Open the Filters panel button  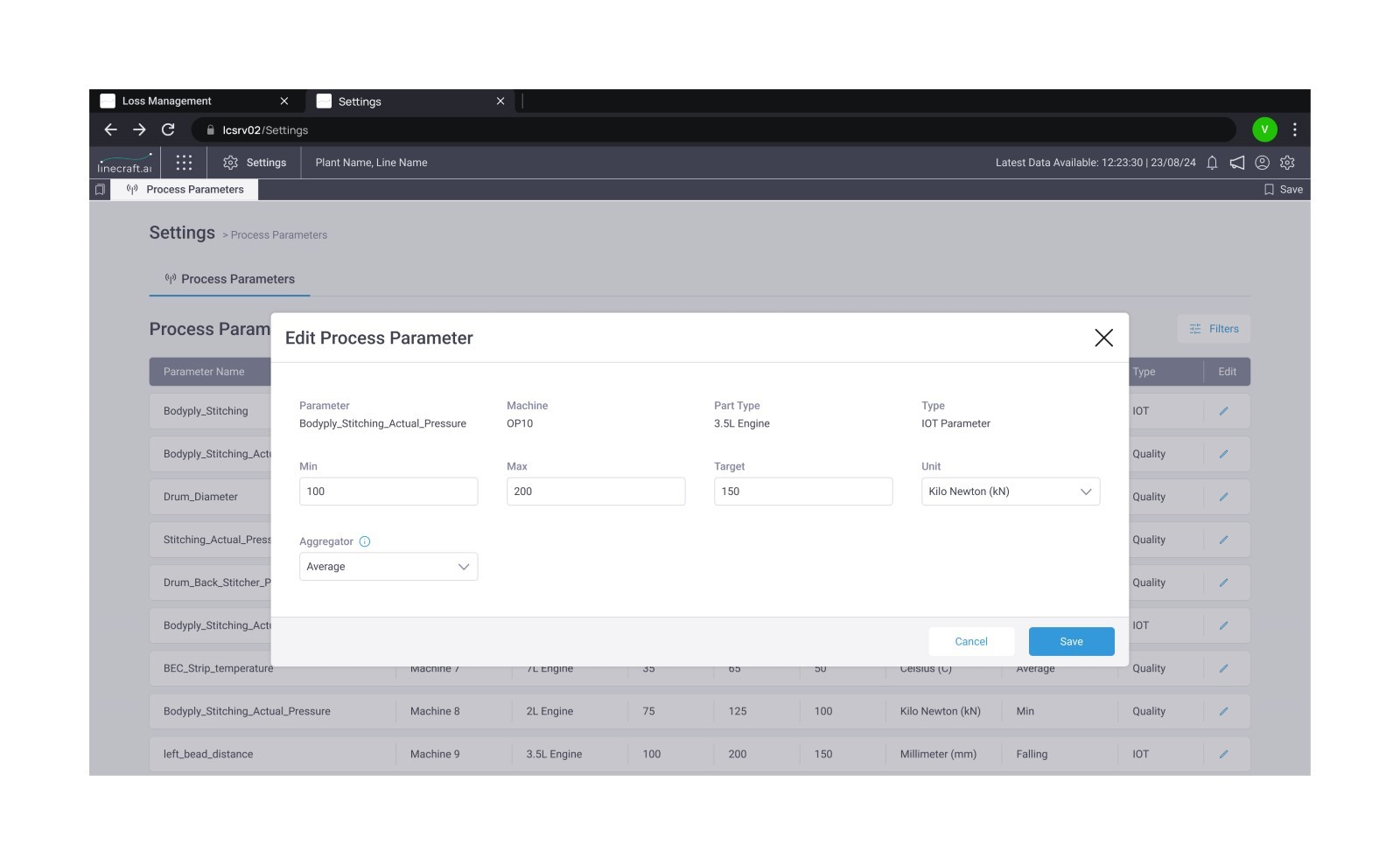coord(1214,329)
